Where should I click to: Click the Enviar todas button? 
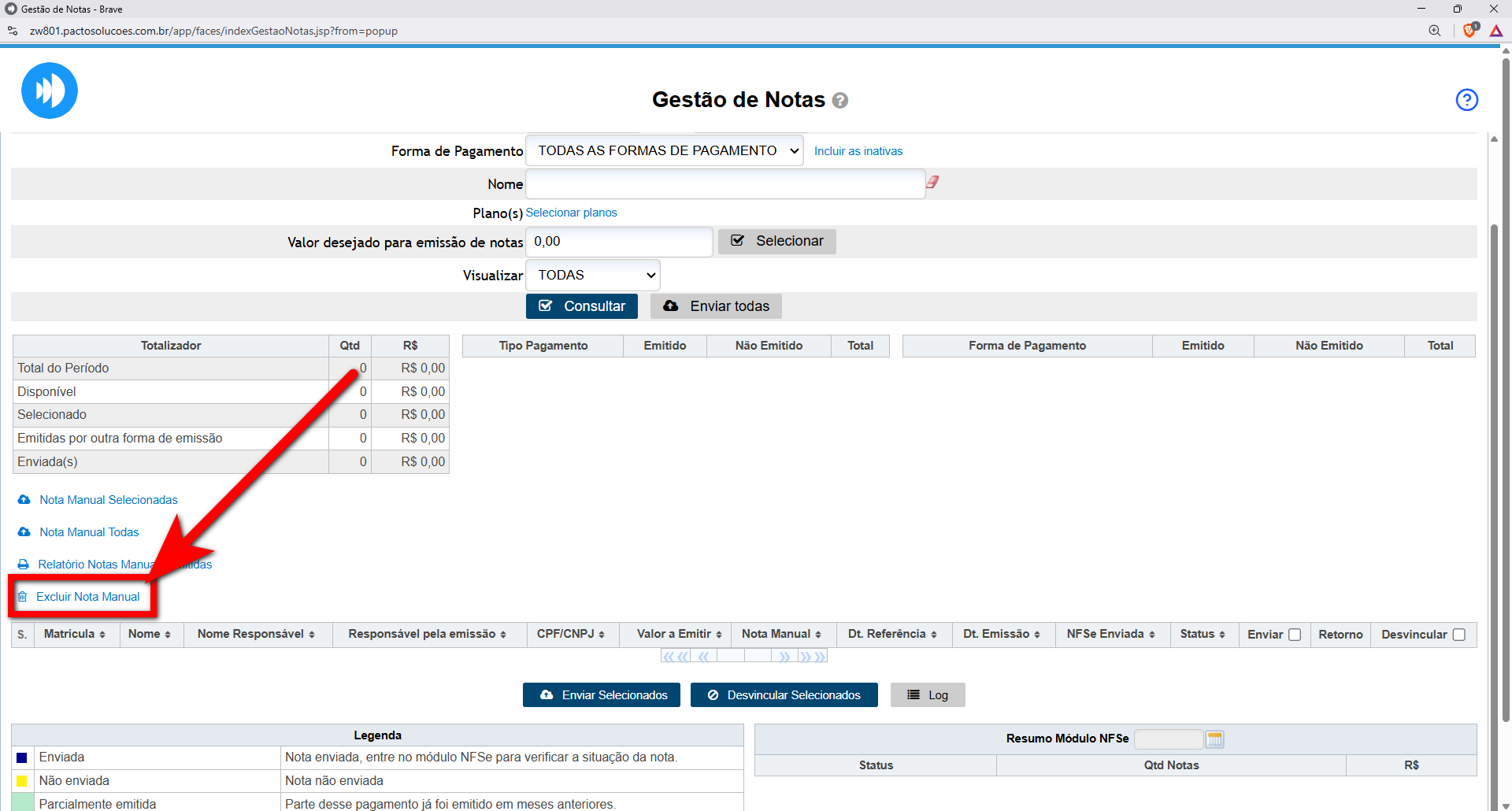(716, 306)
